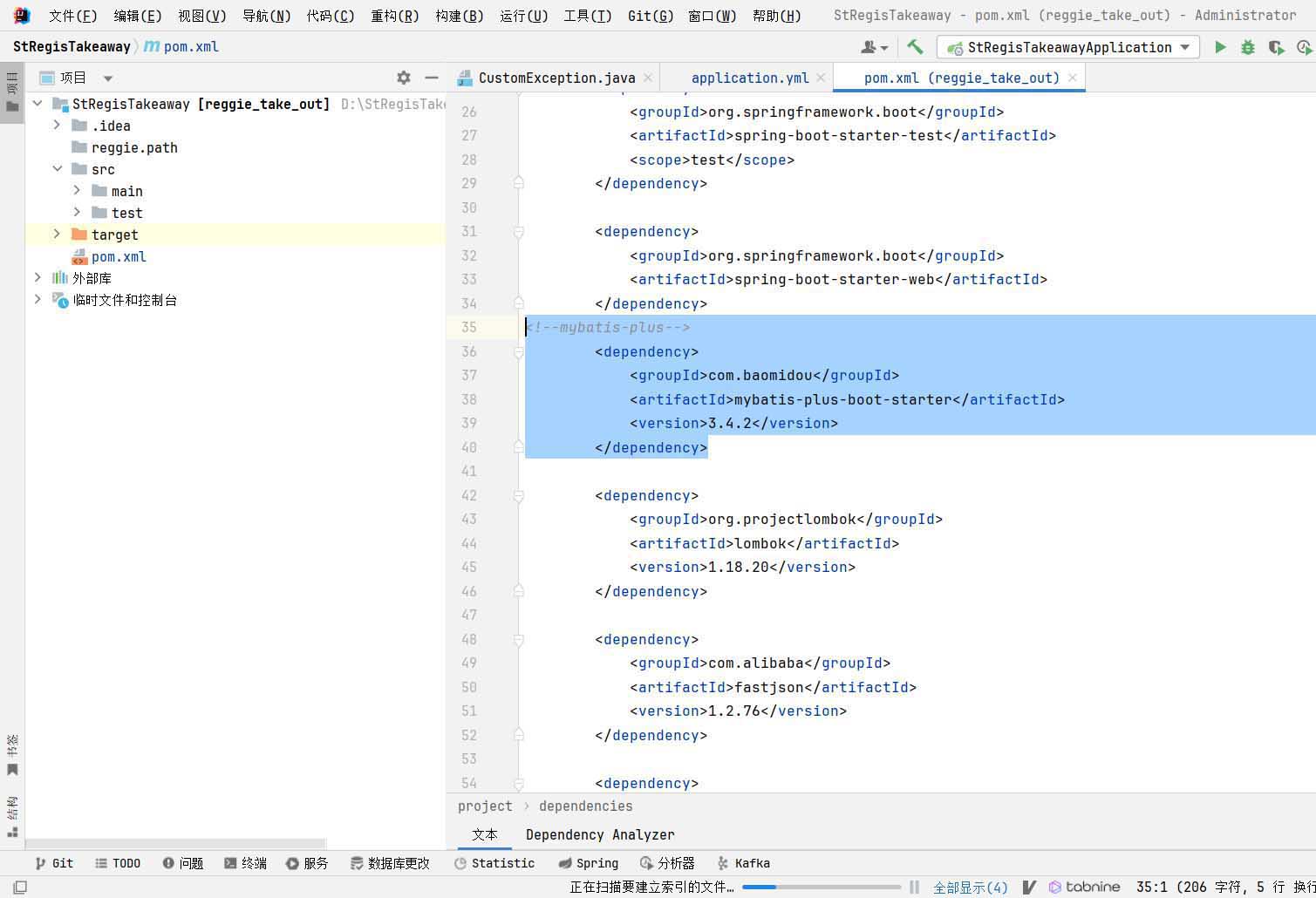Viewport: 1316px width, 898px height.
Task: Fold the lombok dependency at line 42
Action: (518, 495)
